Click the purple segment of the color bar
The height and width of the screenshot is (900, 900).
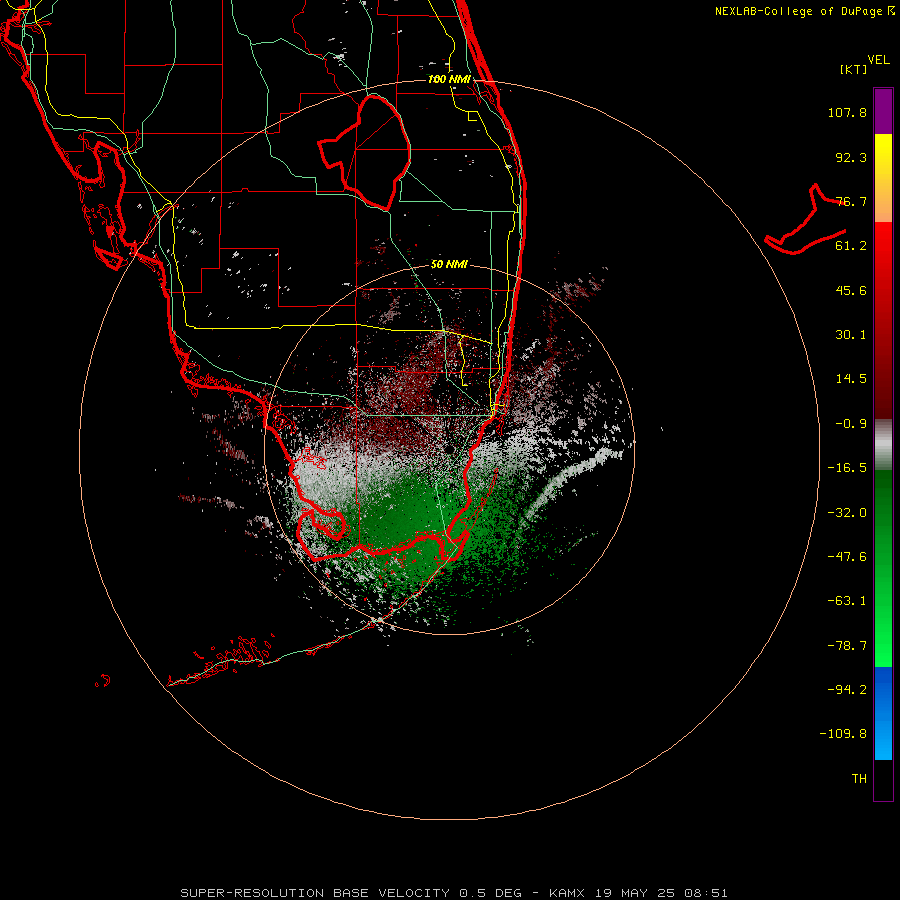coord(883,111)
